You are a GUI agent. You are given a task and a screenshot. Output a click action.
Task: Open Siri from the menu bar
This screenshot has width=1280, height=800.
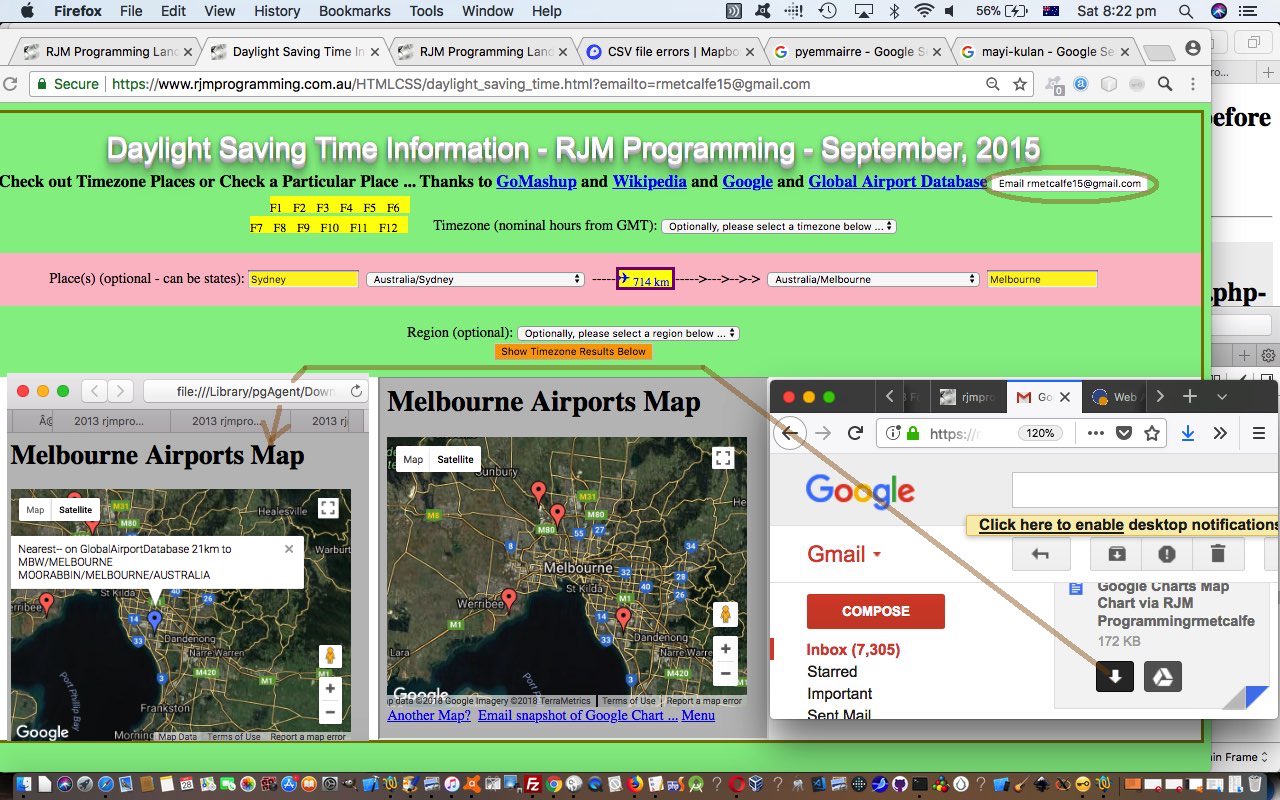click(x=1218, y=11)
